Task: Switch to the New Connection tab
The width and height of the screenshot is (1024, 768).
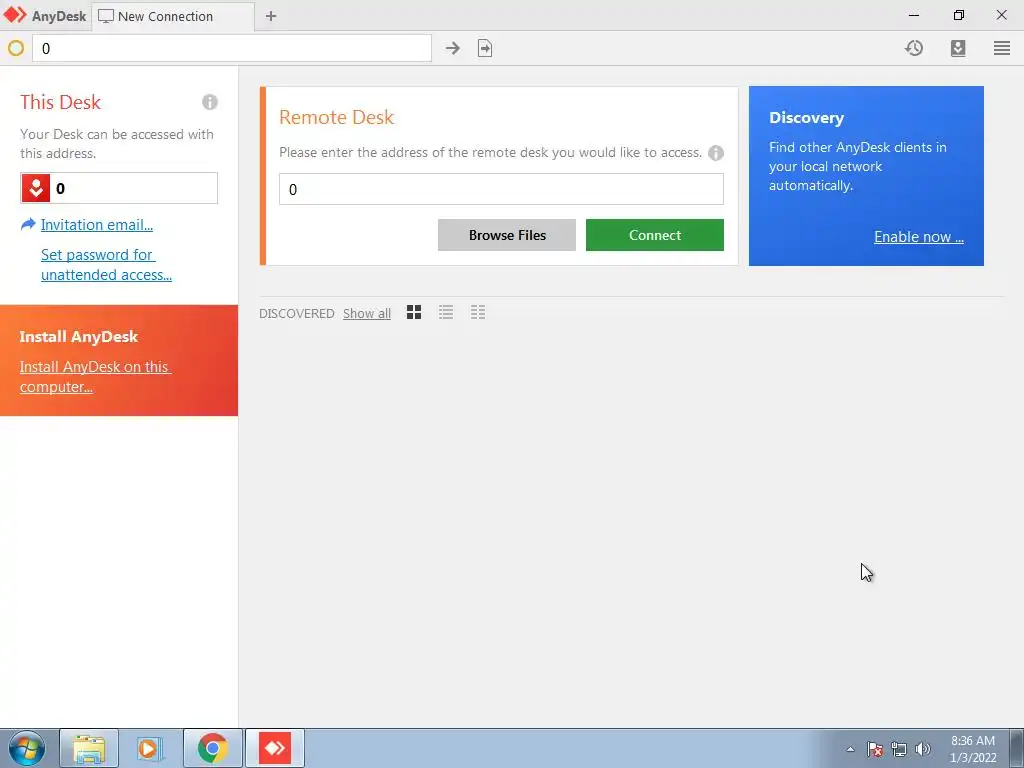Action: [x=172, y=16]
